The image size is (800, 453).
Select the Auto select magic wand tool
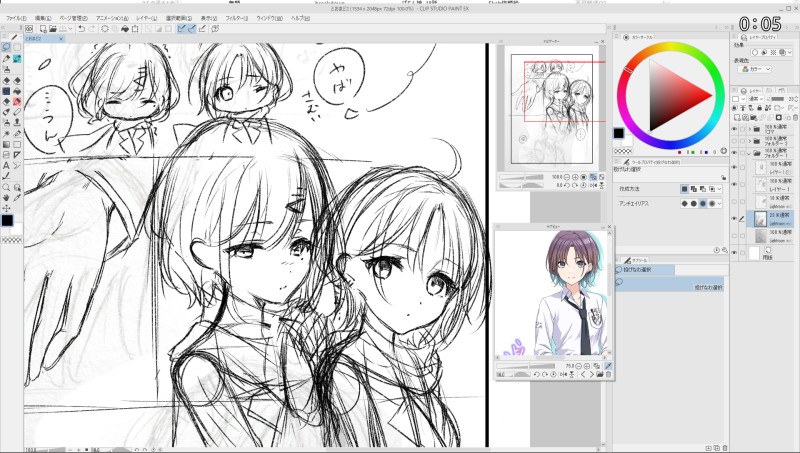(x=6, y=134)
